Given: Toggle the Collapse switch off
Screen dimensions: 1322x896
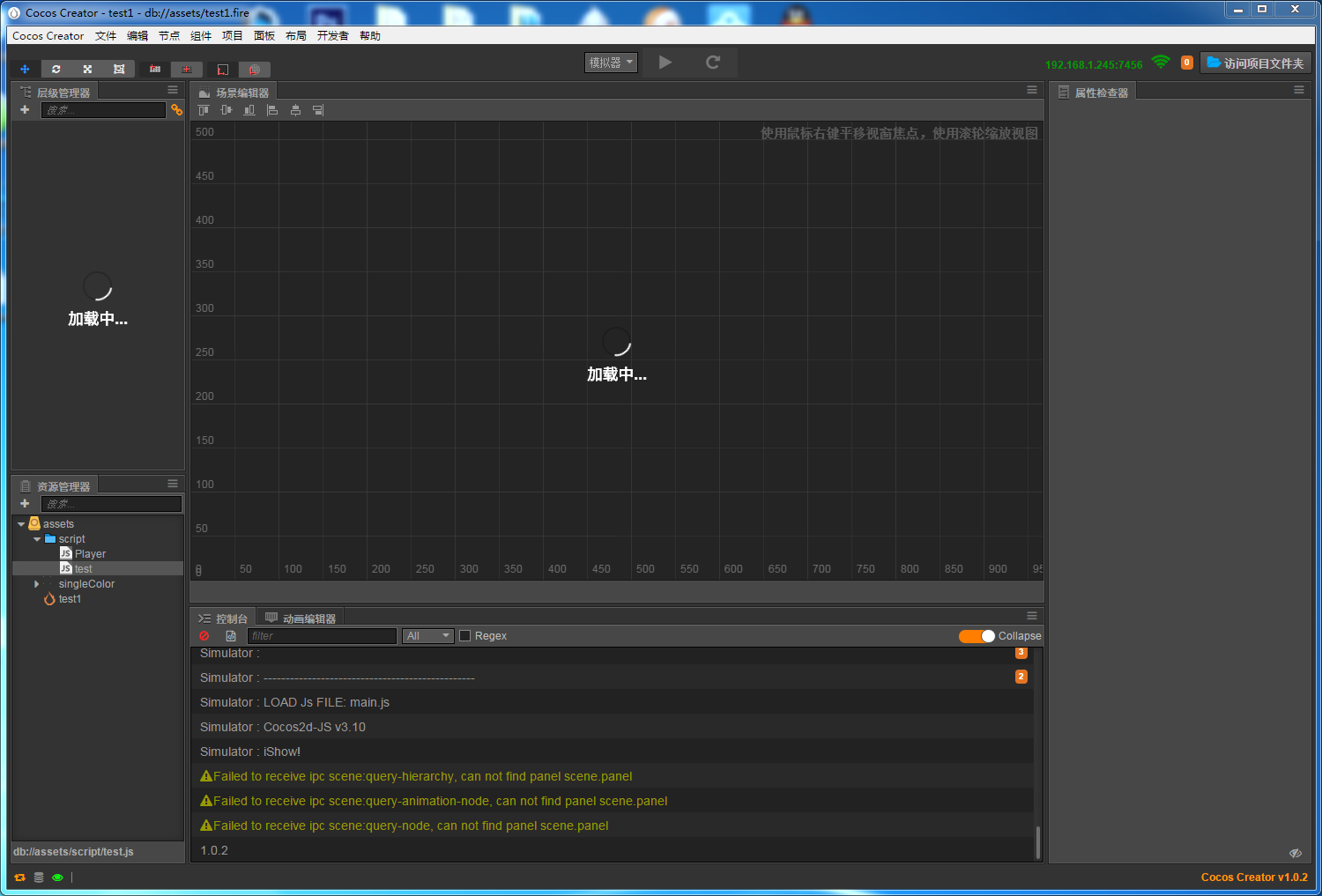Looking at the screenshot, I should pos(977,636).
